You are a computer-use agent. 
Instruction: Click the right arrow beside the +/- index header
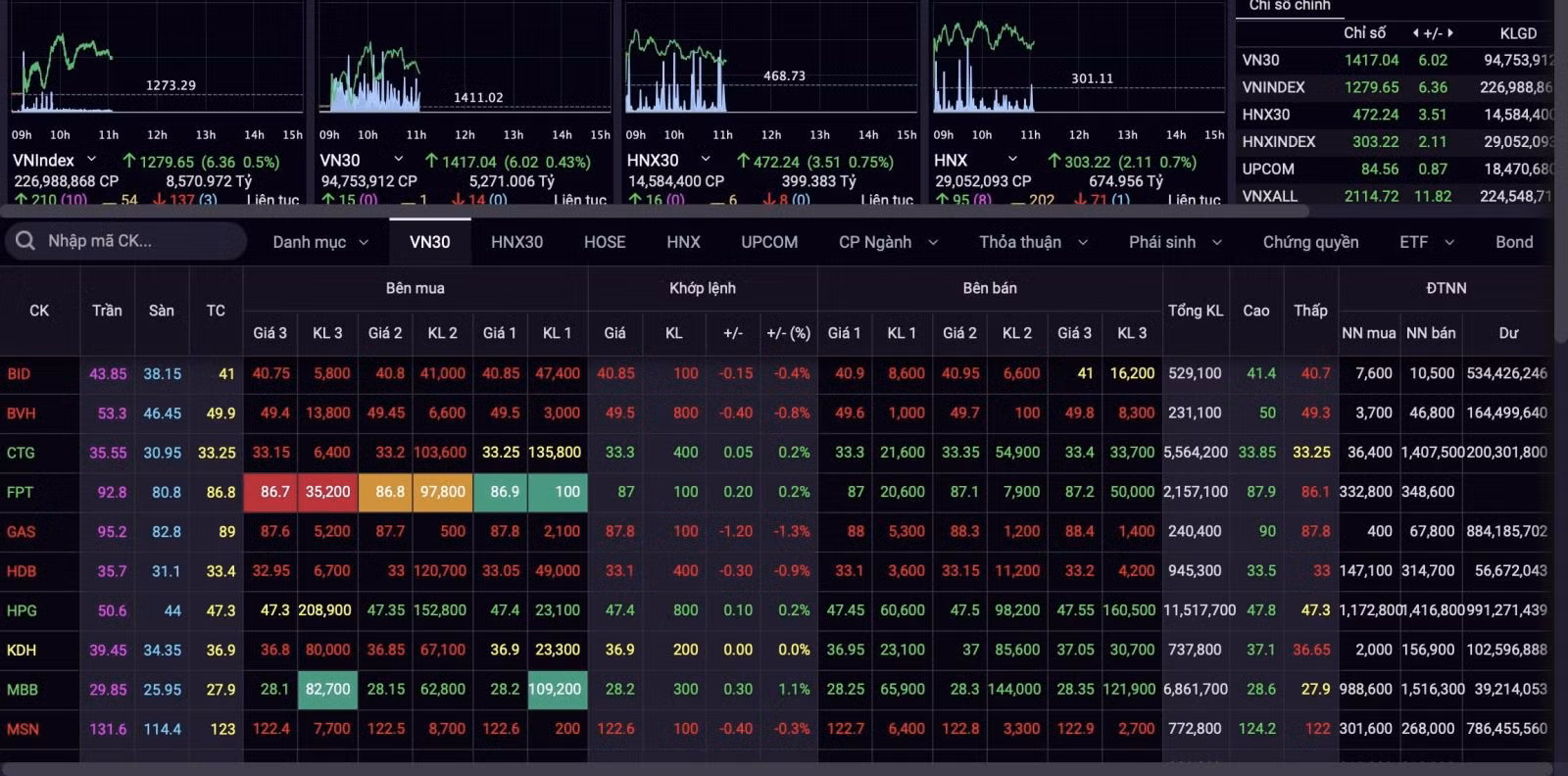[1450, 33]
